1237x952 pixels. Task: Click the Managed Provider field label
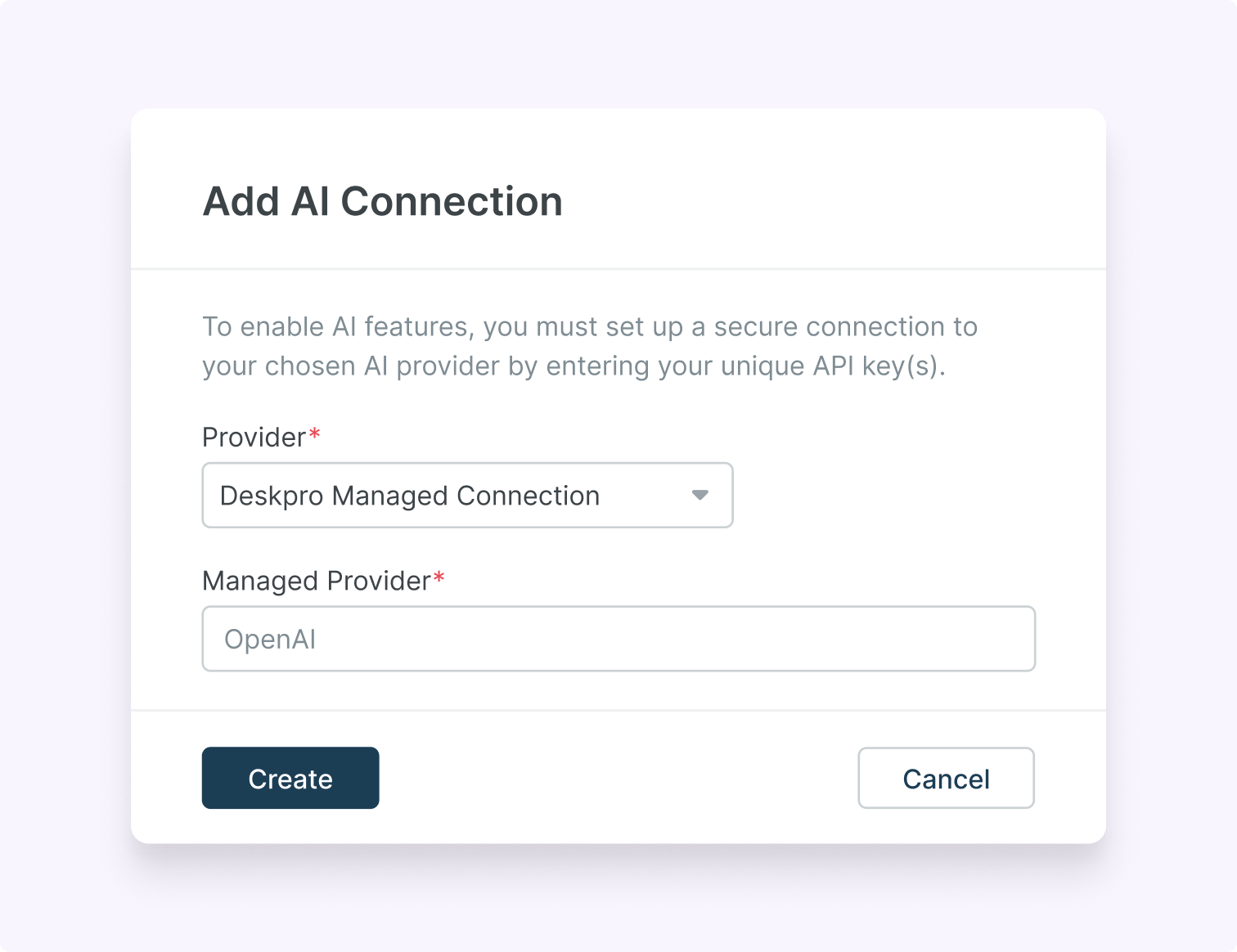pos(316,581)
